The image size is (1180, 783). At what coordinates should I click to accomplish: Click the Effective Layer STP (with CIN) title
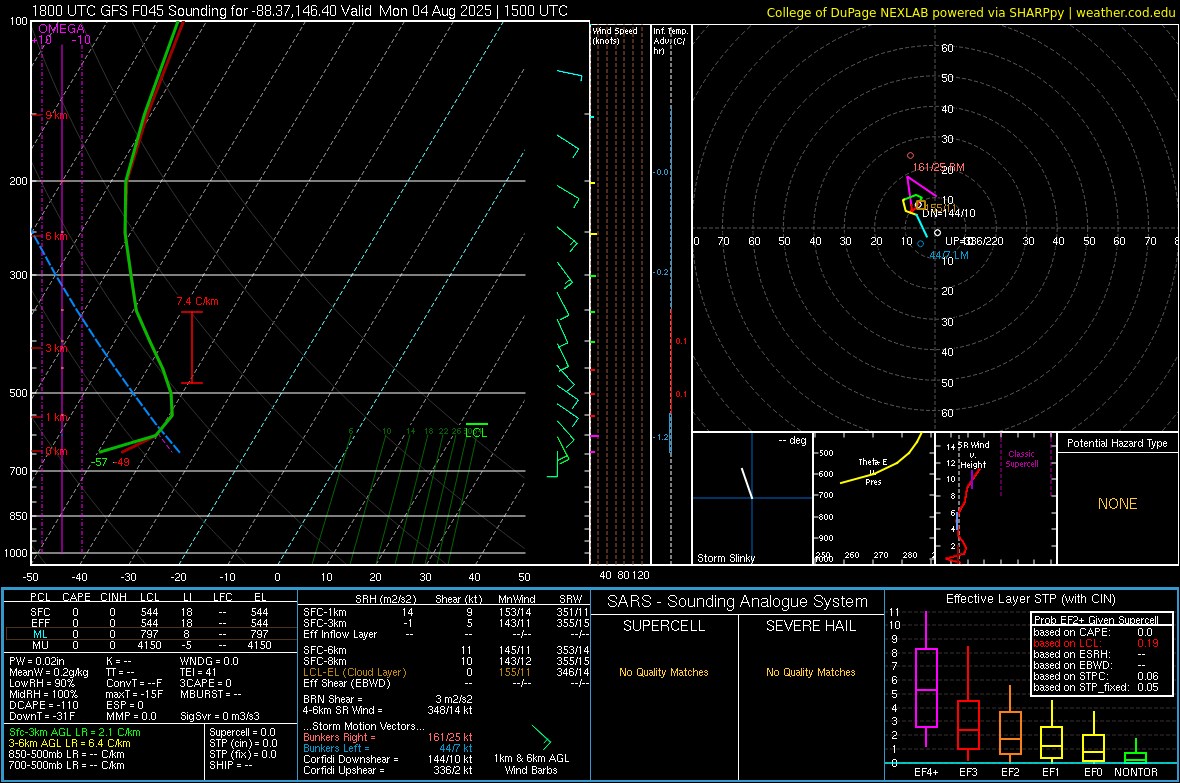pos(1030,599)
